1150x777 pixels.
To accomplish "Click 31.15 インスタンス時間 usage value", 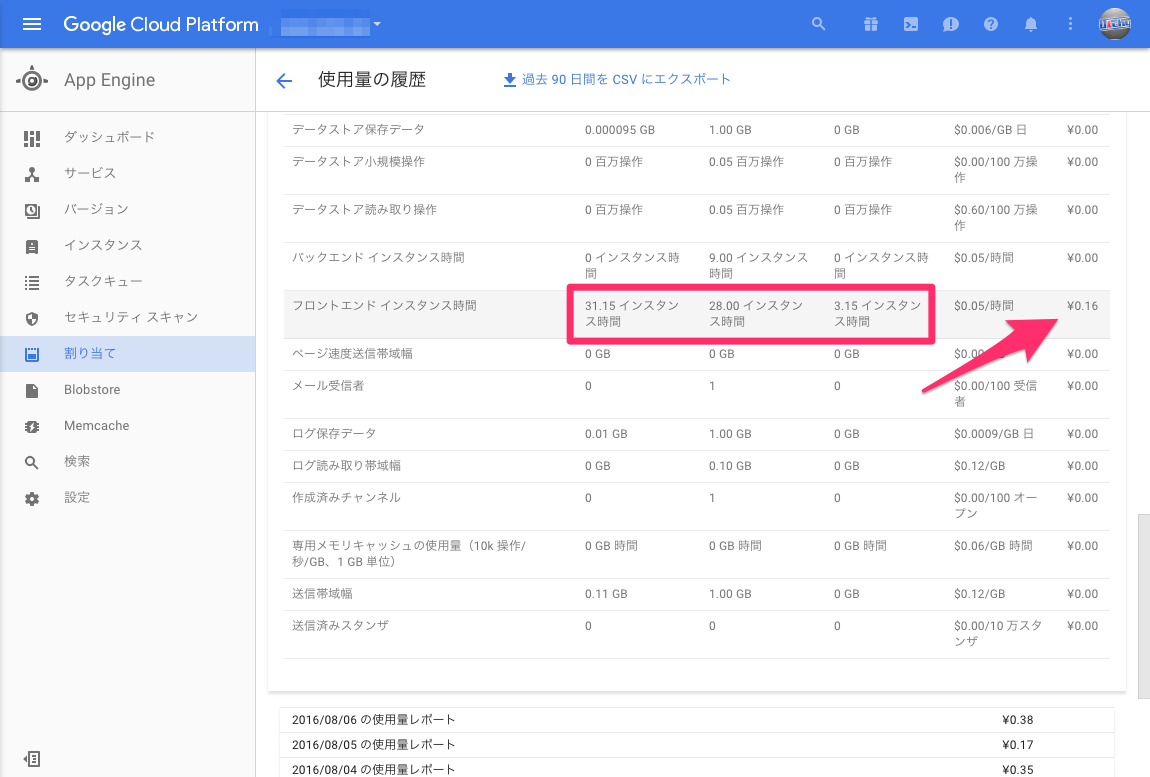I will pyautogui.click(x=631, y=313).
